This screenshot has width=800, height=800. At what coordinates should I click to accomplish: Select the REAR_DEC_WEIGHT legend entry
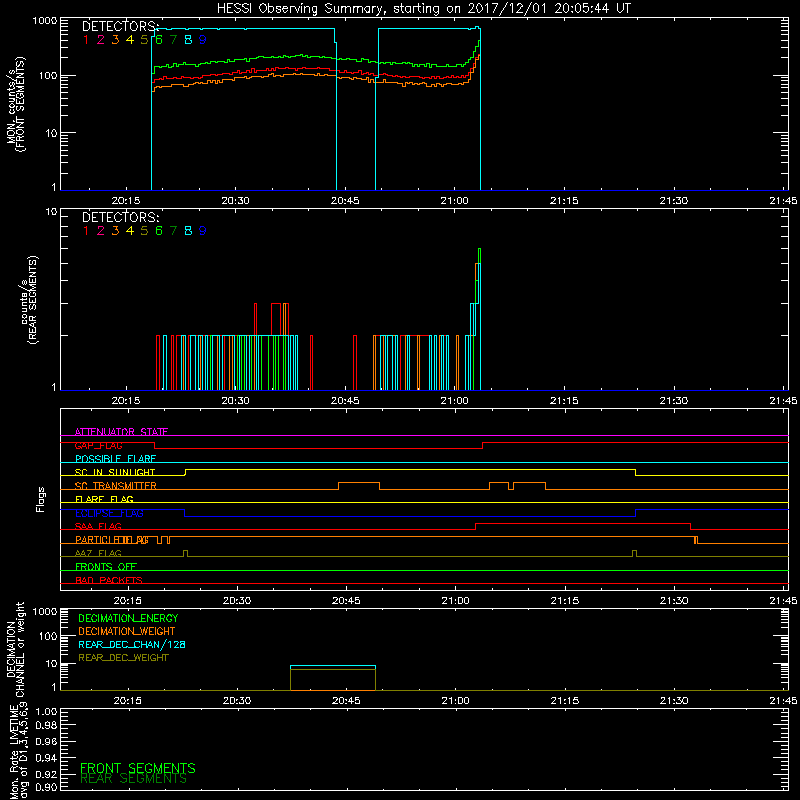pos(123,658)
